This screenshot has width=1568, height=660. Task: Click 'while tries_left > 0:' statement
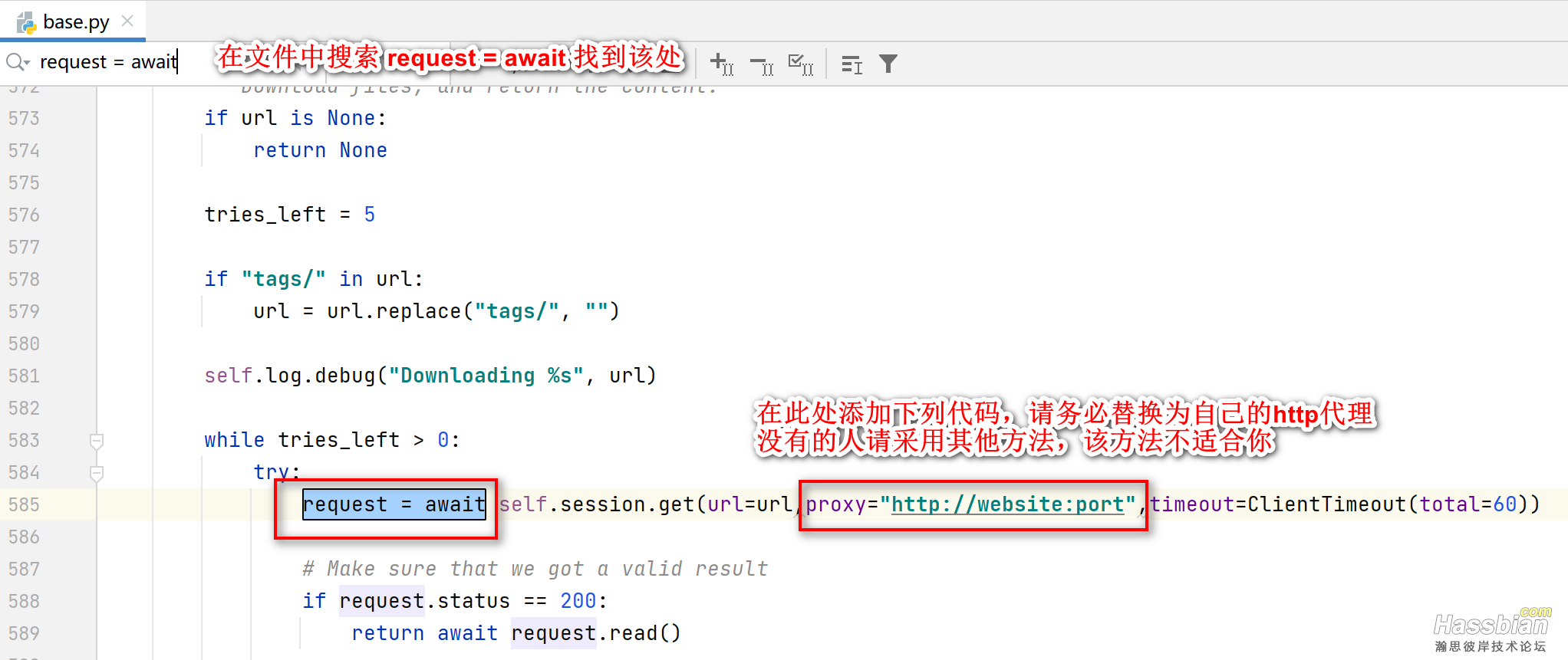pos(332,440)
